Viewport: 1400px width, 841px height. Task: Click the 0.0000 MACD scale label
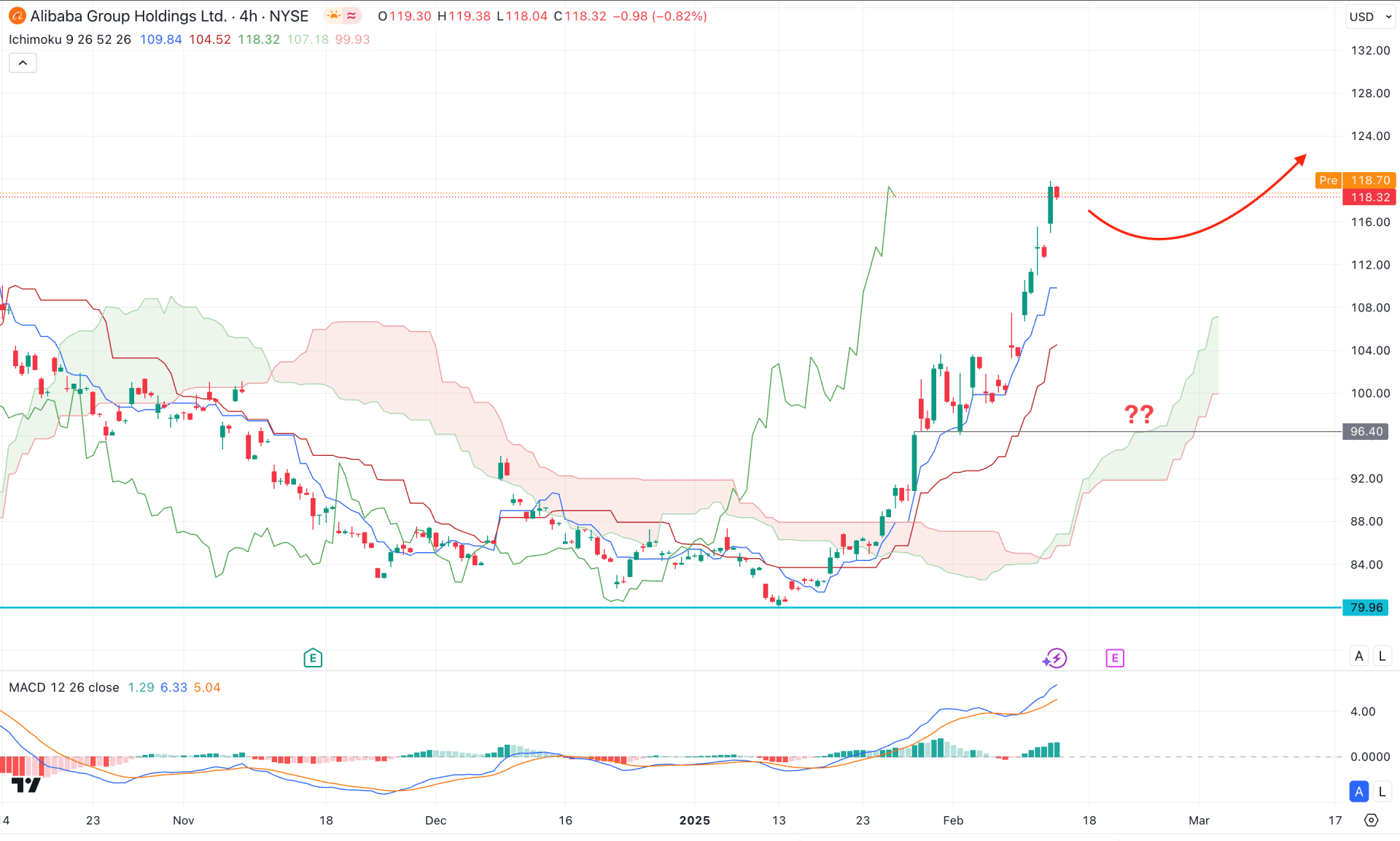(1370, 757)
